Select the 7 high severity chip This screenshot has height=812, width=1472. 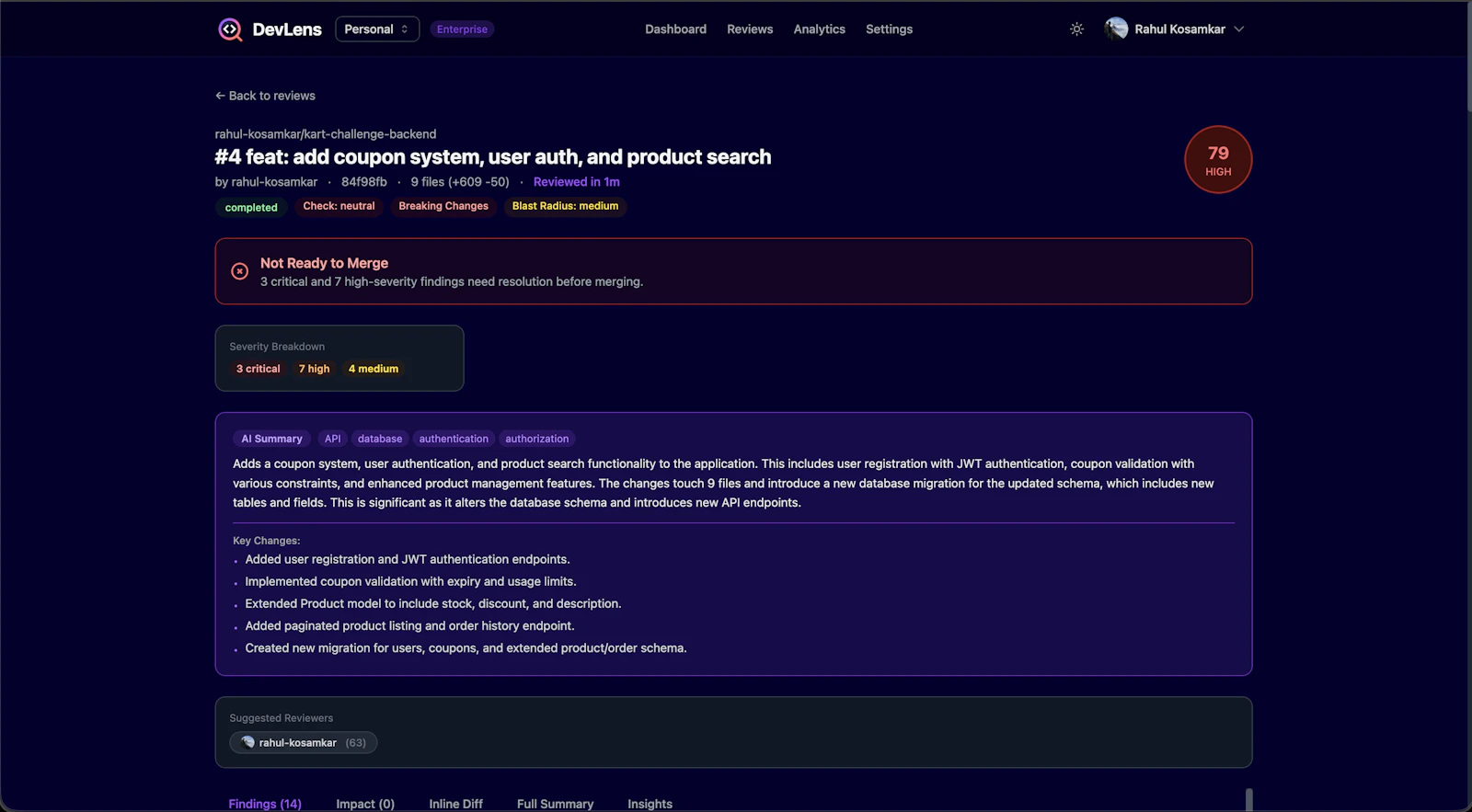[x=314, y=369]
